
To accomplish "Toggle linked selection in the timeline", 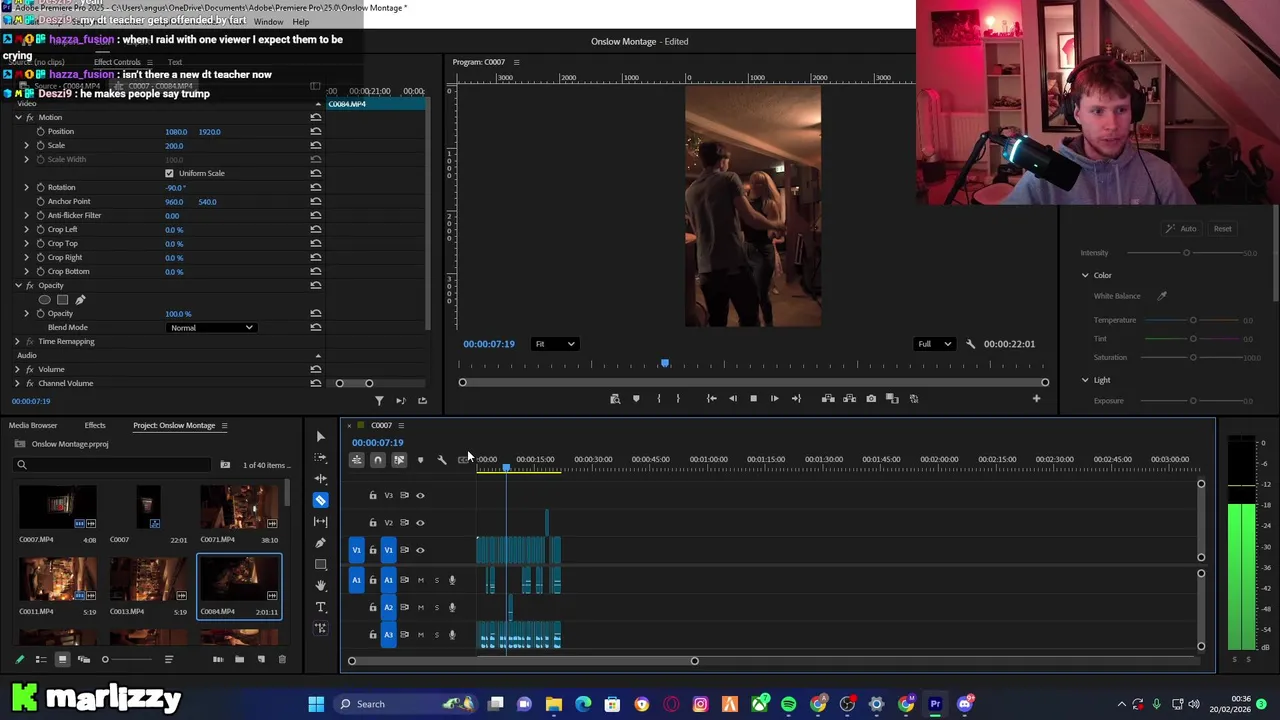I will pos(398,460).
